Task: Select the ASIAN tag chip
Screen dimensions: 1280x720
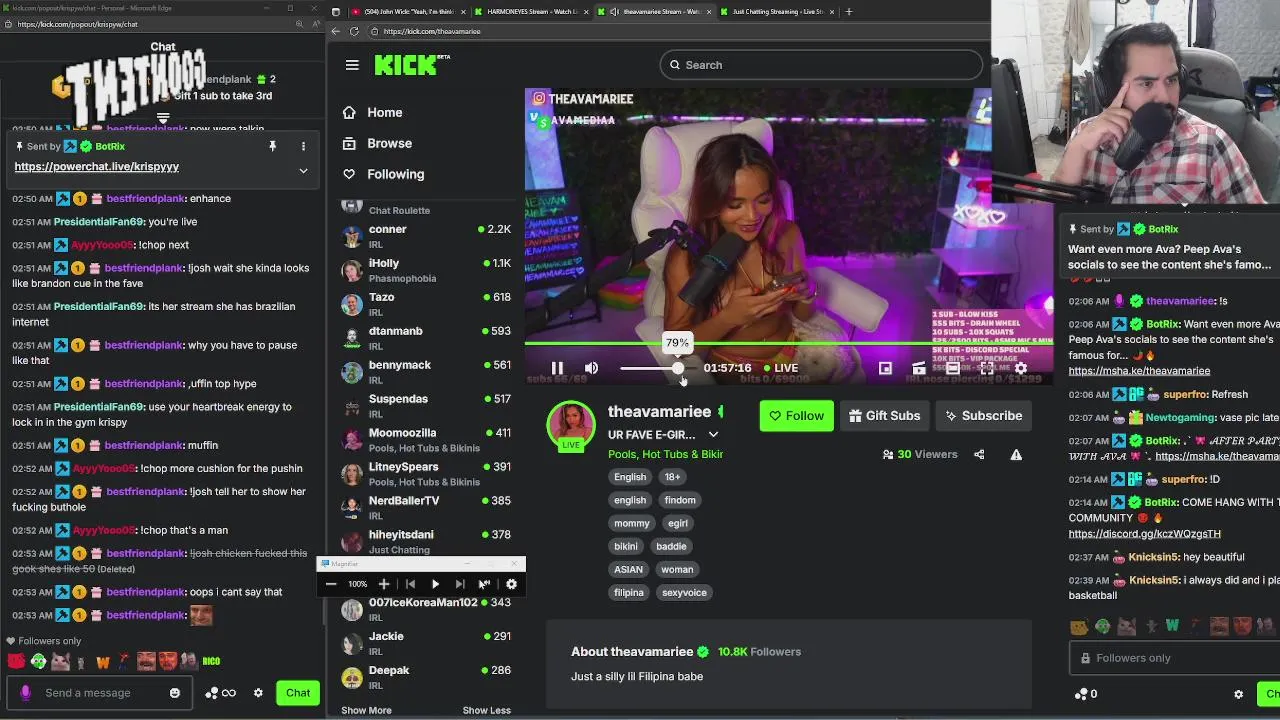Action: click(x=628, y=569)
